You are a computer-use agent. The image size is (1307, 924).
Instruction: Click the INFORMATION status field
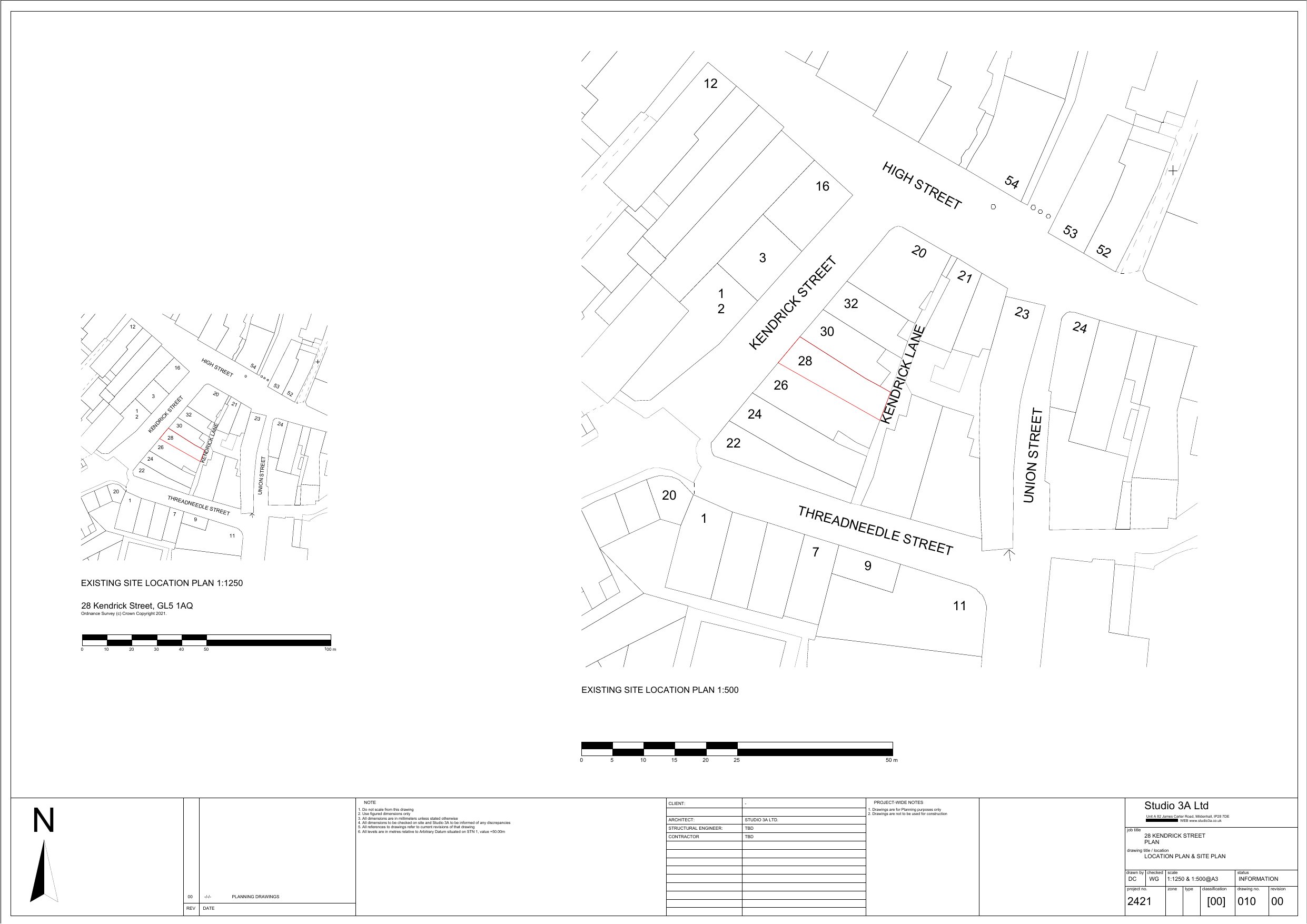coord(1258,878)
